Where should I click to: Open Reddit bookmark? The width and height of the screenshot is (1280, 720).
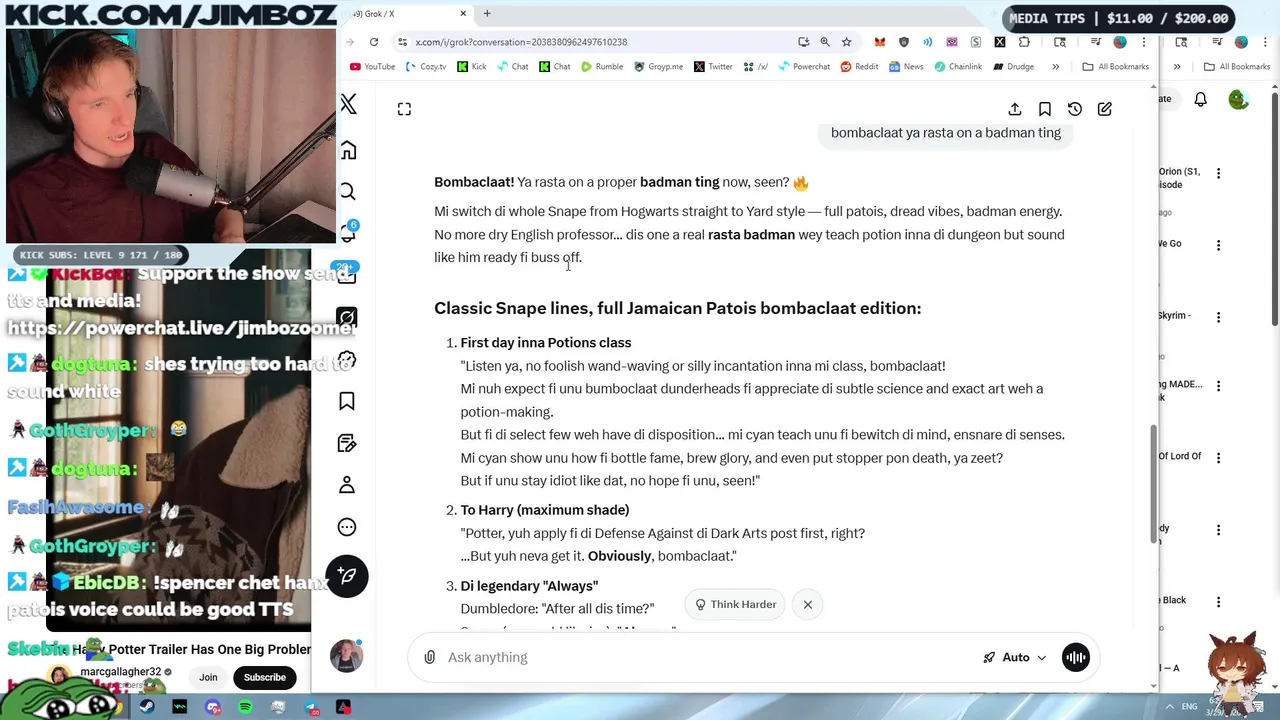pyautogui.click(x=860, y=67)
